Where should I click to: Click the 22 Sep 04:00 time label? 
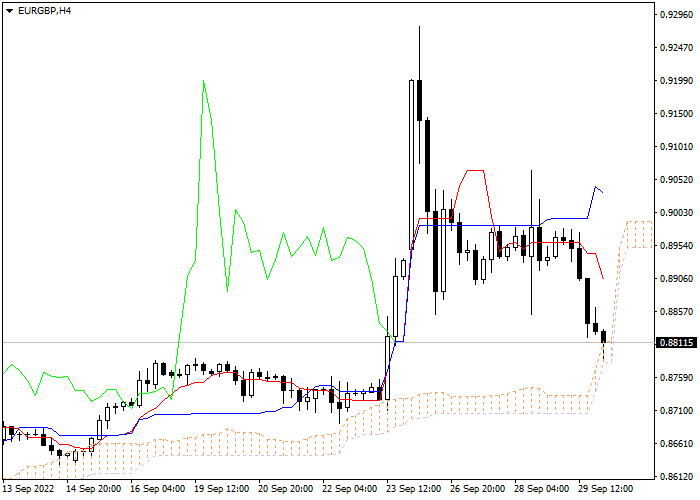coord(350,489)
